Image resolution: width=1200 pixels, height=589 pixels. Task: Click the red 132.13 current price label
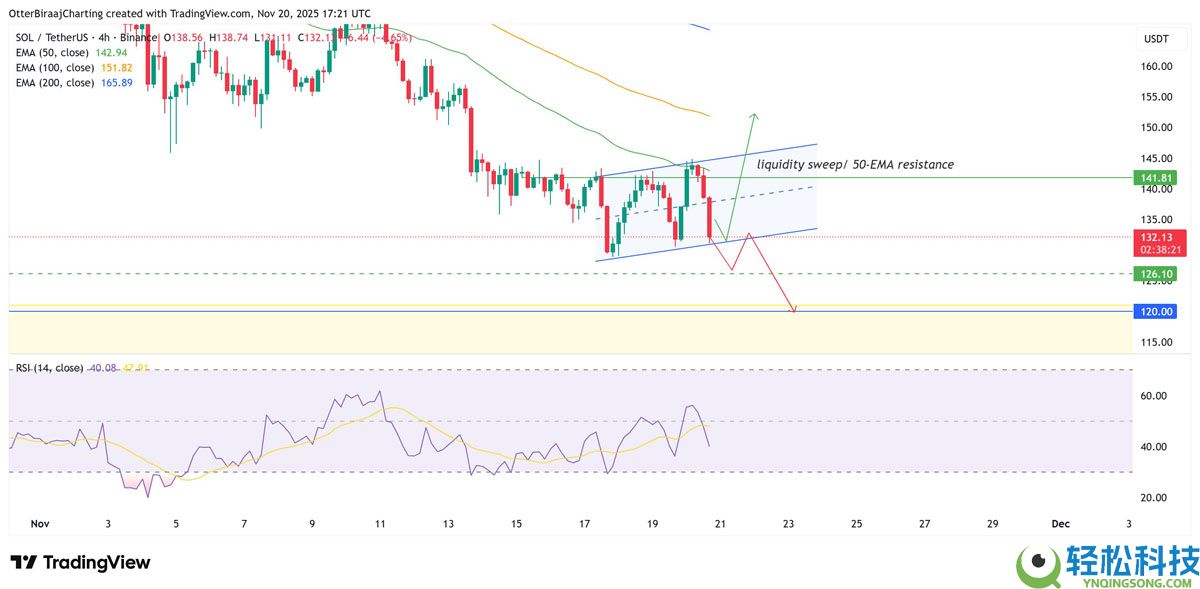(x=1155, y=237)
